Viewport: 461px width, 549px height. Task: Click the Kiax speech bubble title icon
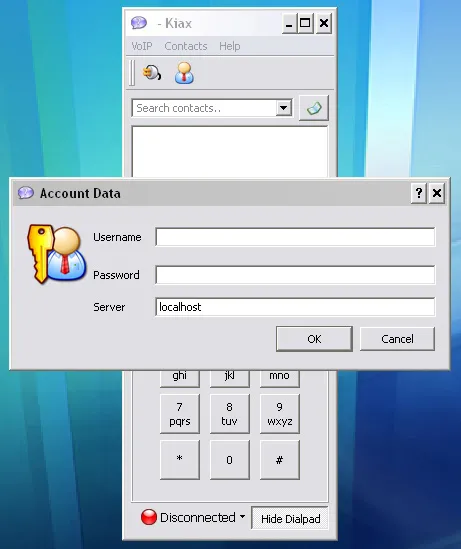click(x=139, y=23)
